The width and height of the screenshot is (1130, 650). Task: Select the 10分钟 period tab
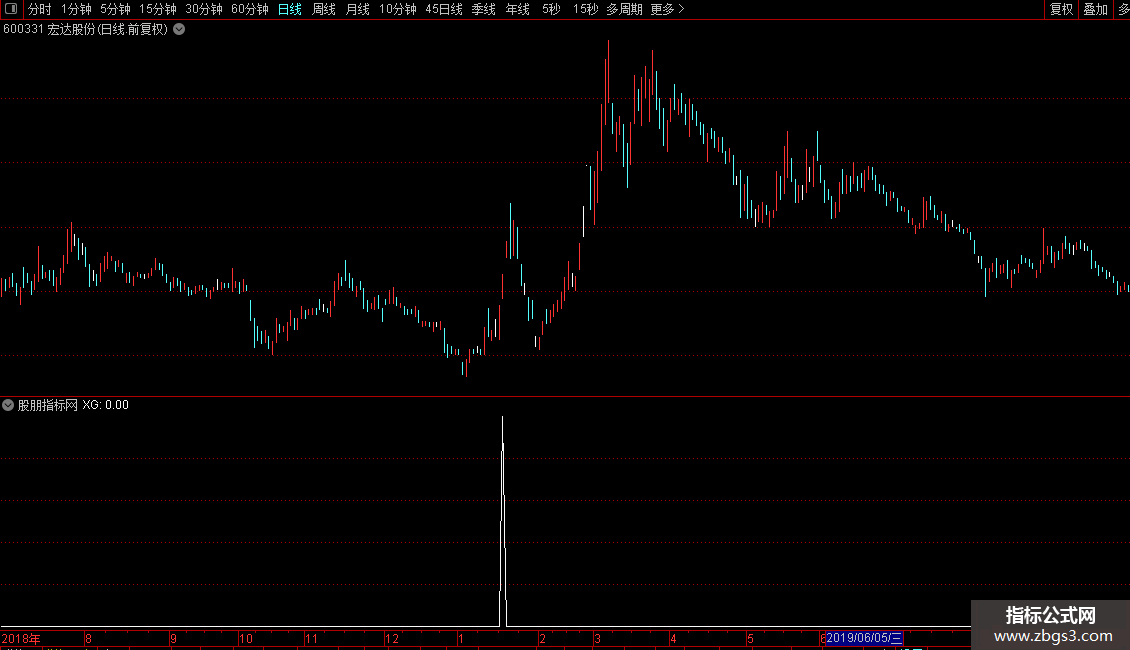pos(398,9)
